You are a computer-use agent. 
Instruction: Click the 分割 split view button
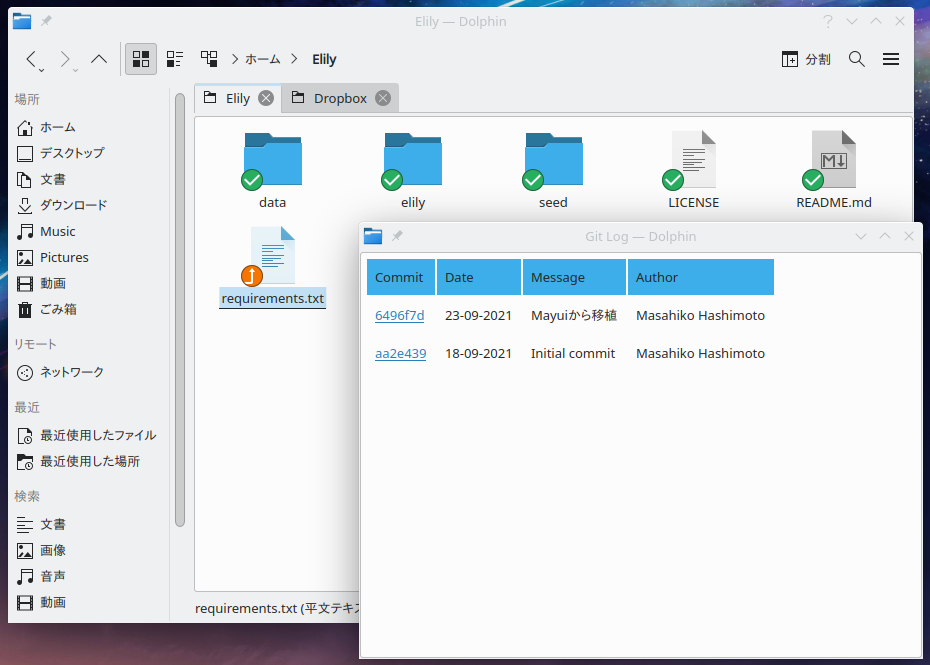806,59
